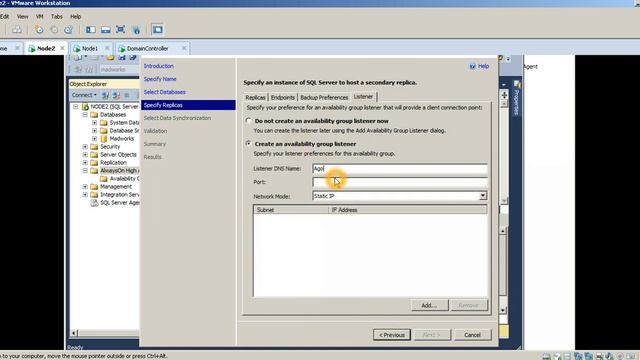640x360 pixels.
Task: Close the Node2 VM tab
Action: pyautogui.click(x=62, y=48)
